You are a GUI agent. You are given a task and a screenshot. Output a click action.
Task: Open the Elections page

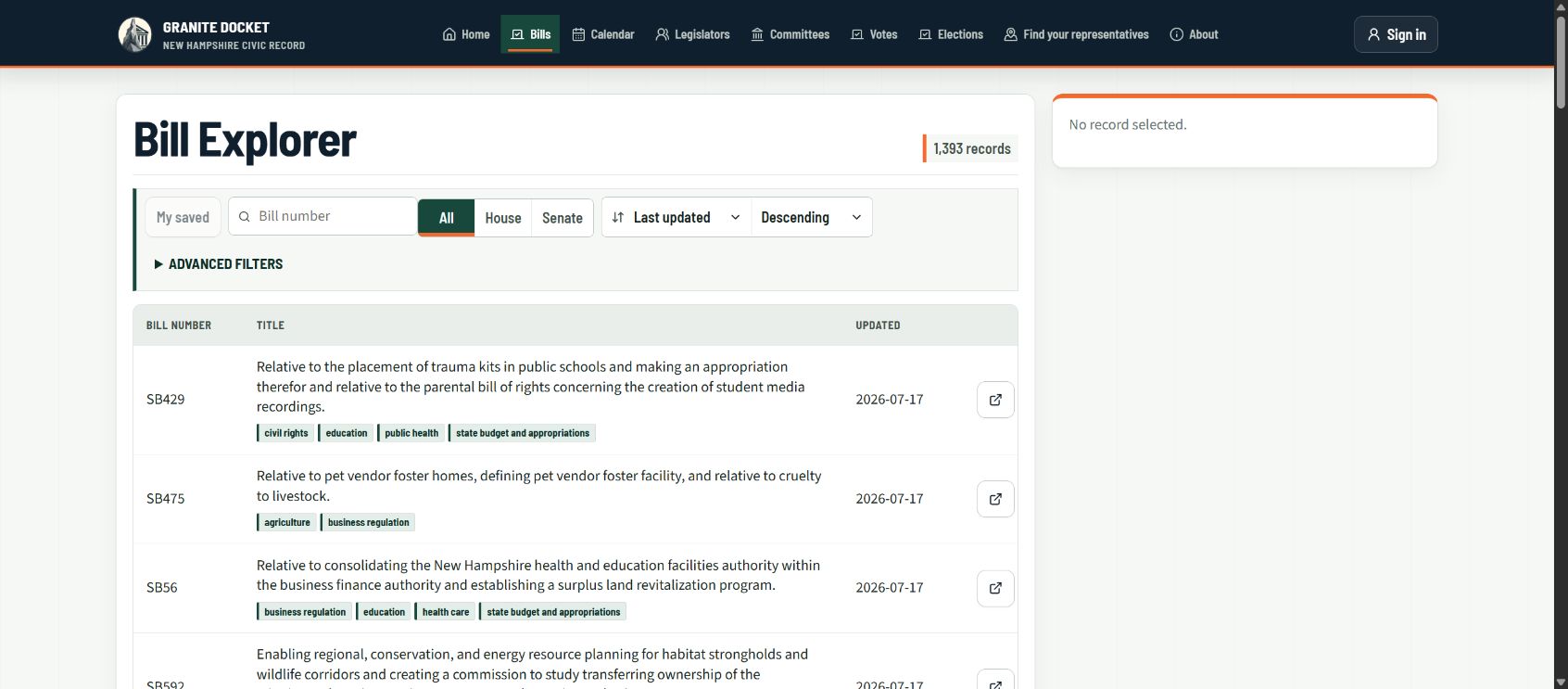[951, 34]
